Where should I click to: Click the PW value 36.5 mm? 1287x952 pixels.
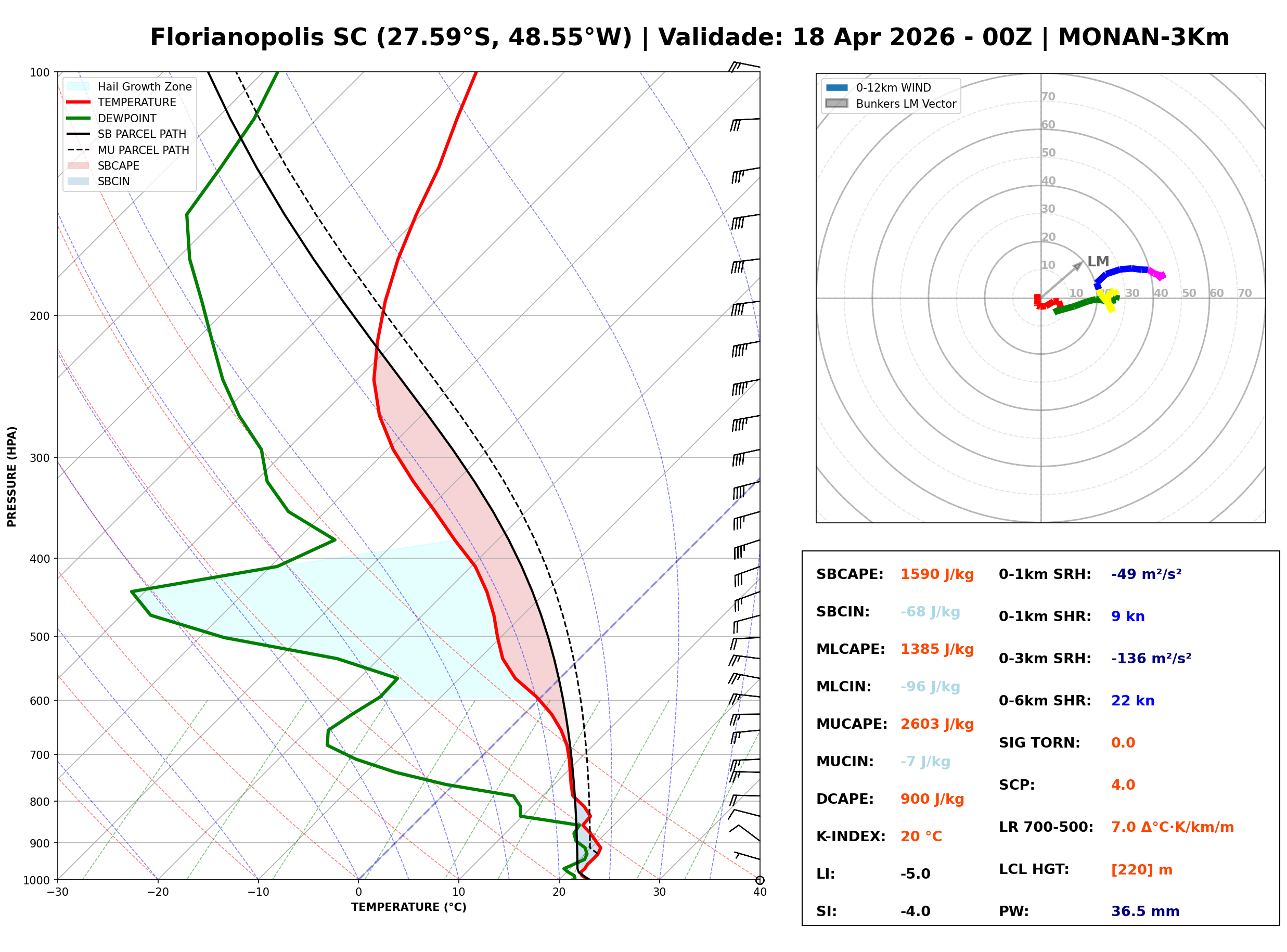point(1146,911)
